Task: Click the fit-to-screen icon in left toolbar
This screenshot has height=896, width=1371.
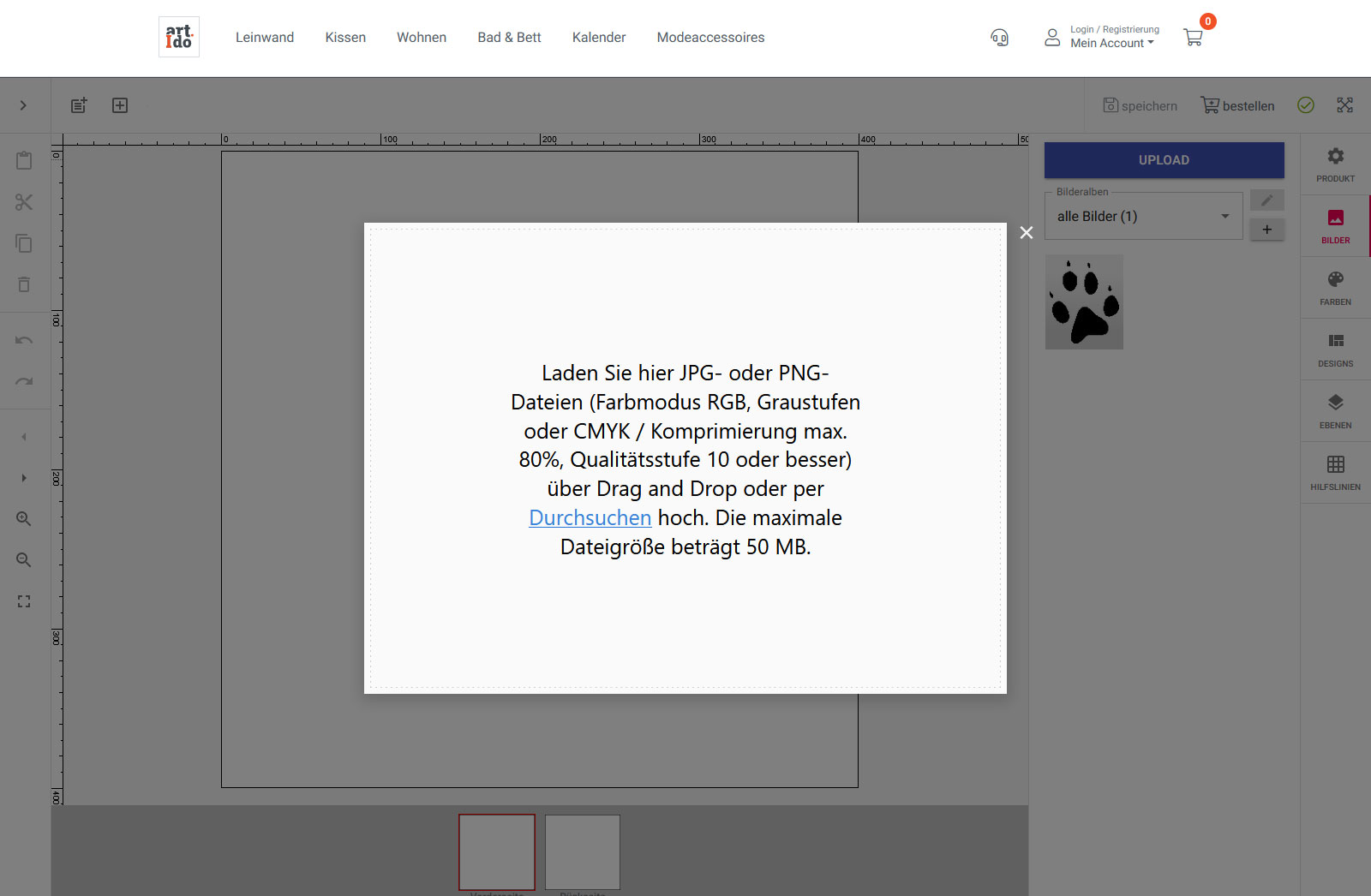Action: pos(24,601)
